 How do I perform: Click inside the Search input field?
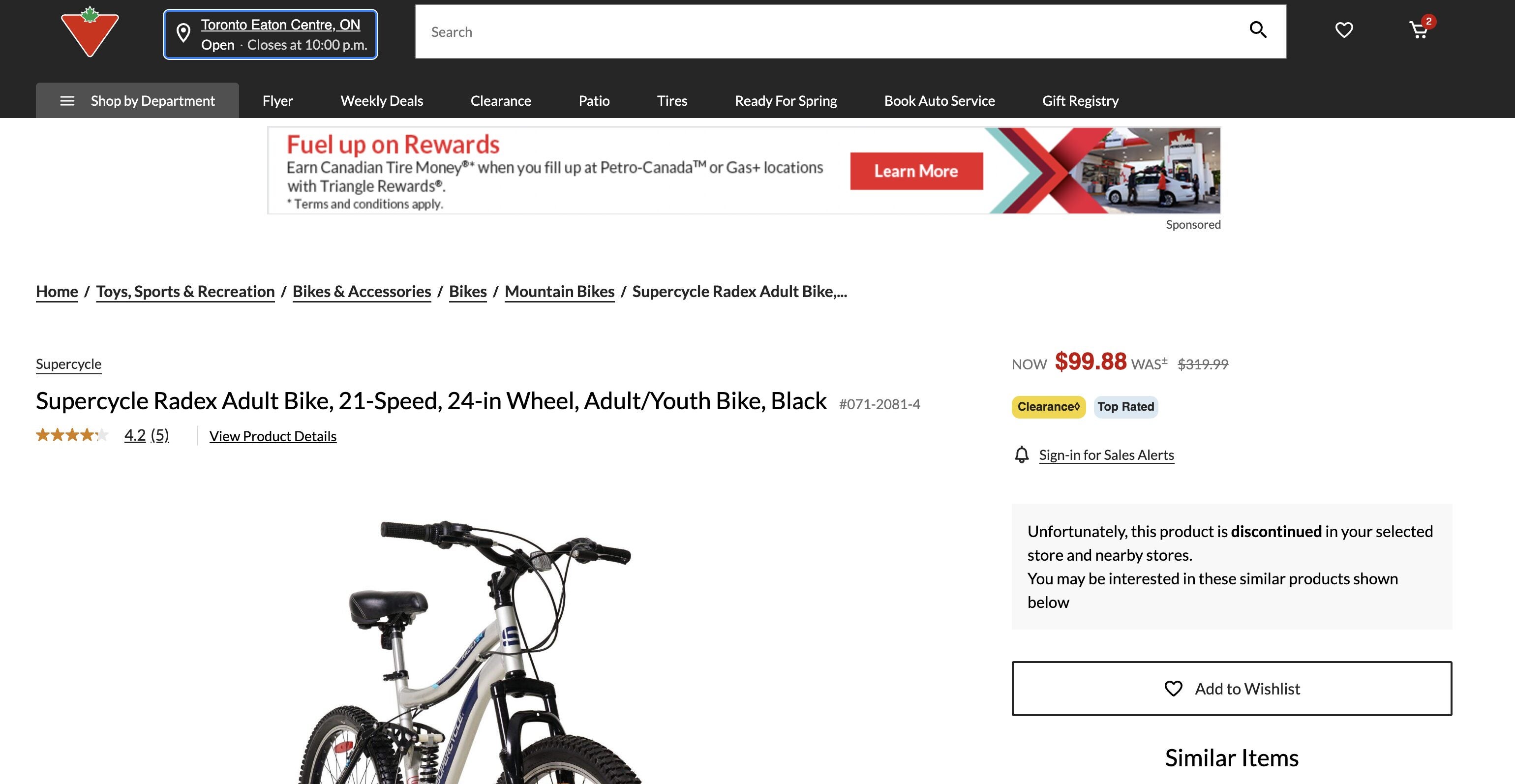tap(829, 32)
